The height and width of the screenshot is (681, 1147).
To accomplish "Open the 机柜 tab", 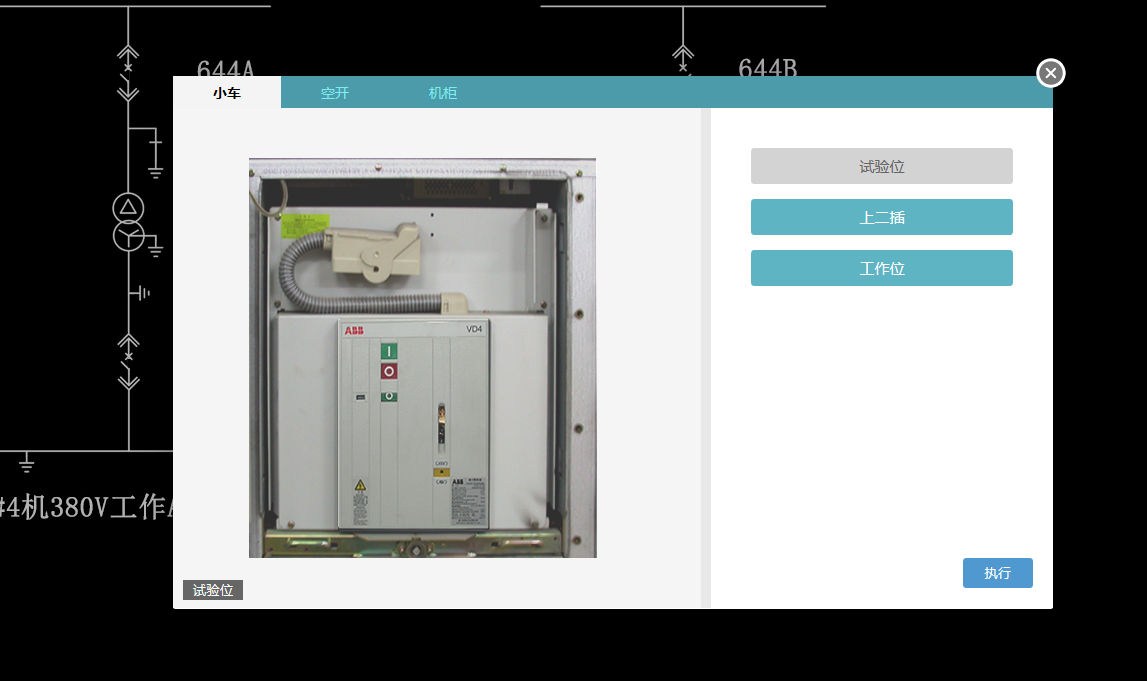I will coord(443,93).
